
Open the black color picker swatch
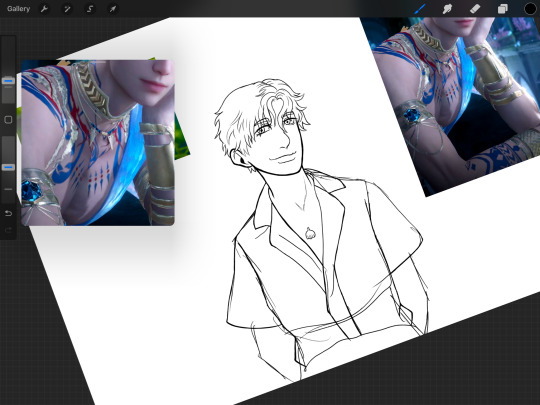click(530, 9)
